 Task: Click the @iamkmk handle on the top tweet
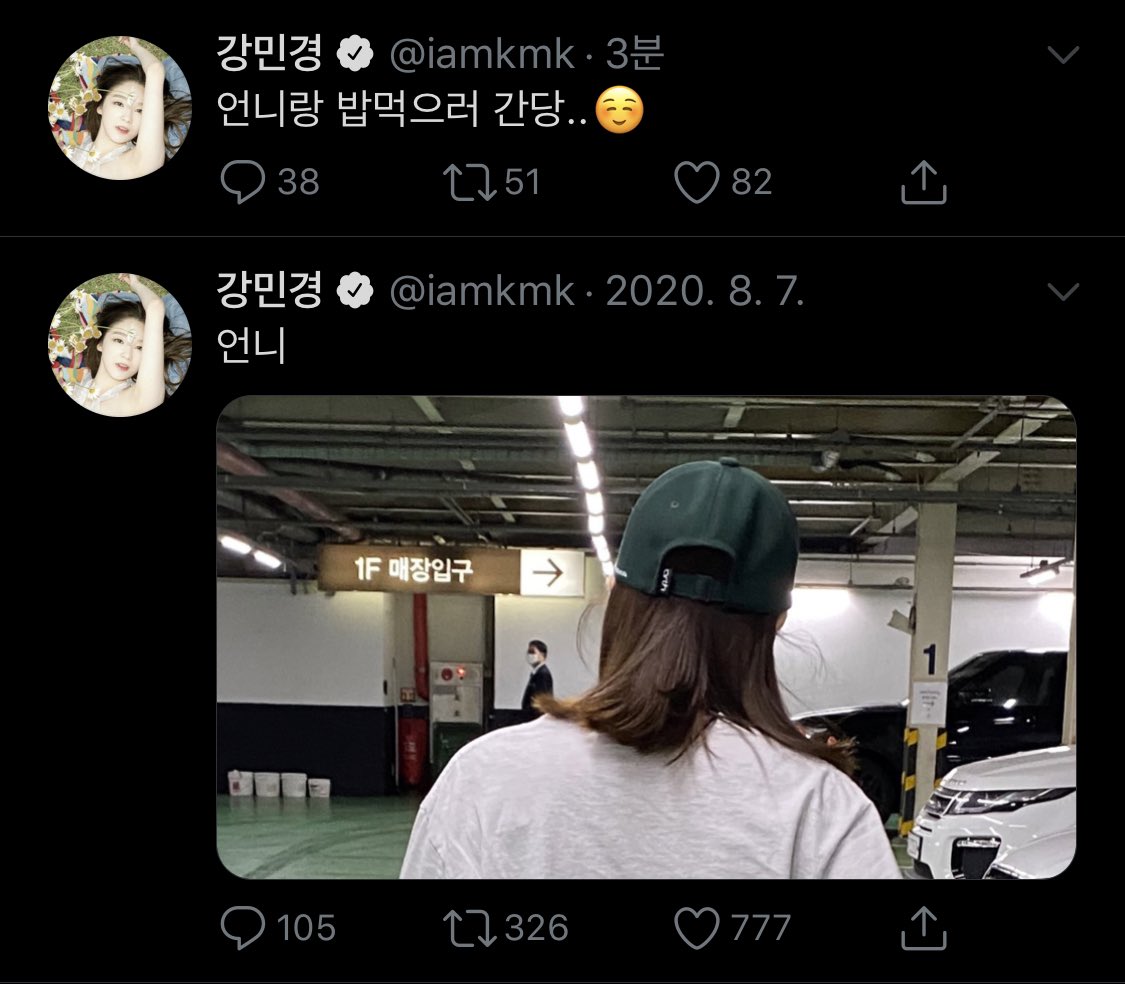tap(480, 55)
